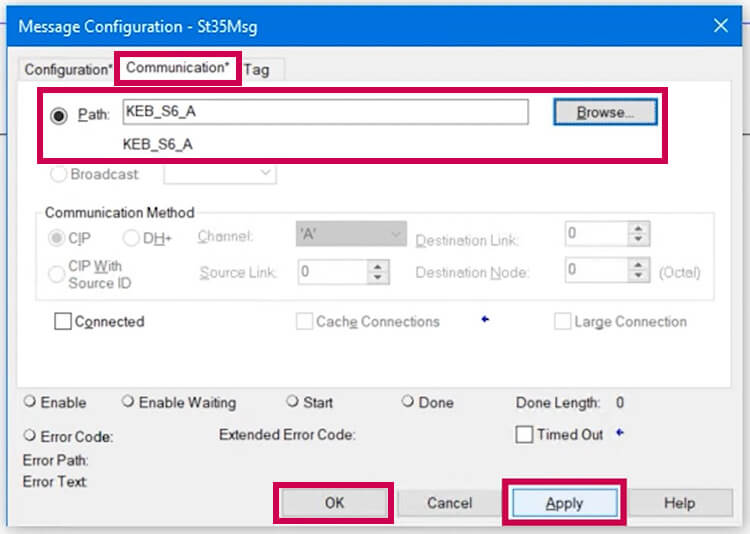Increase the Destination Node value

[x=638, y=265]
